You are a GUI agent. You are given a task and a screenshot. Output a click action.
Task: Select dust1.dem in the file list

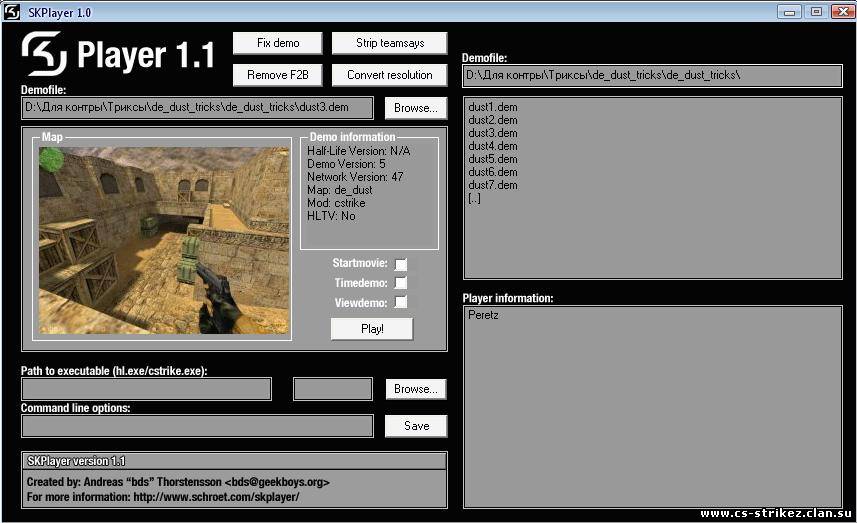point(493,107)
